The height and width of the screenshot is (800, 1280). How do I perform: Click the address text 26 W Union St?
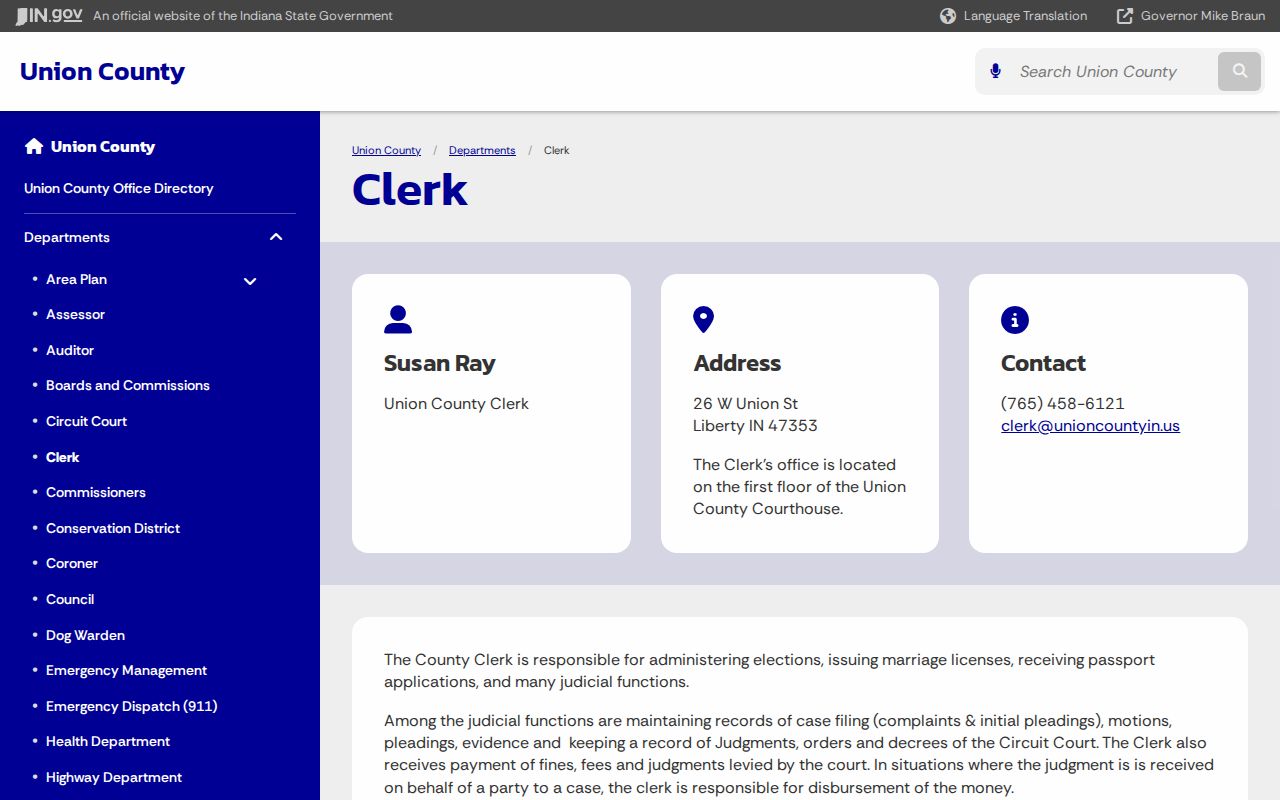pyautogui.click(x=745, y=404)
